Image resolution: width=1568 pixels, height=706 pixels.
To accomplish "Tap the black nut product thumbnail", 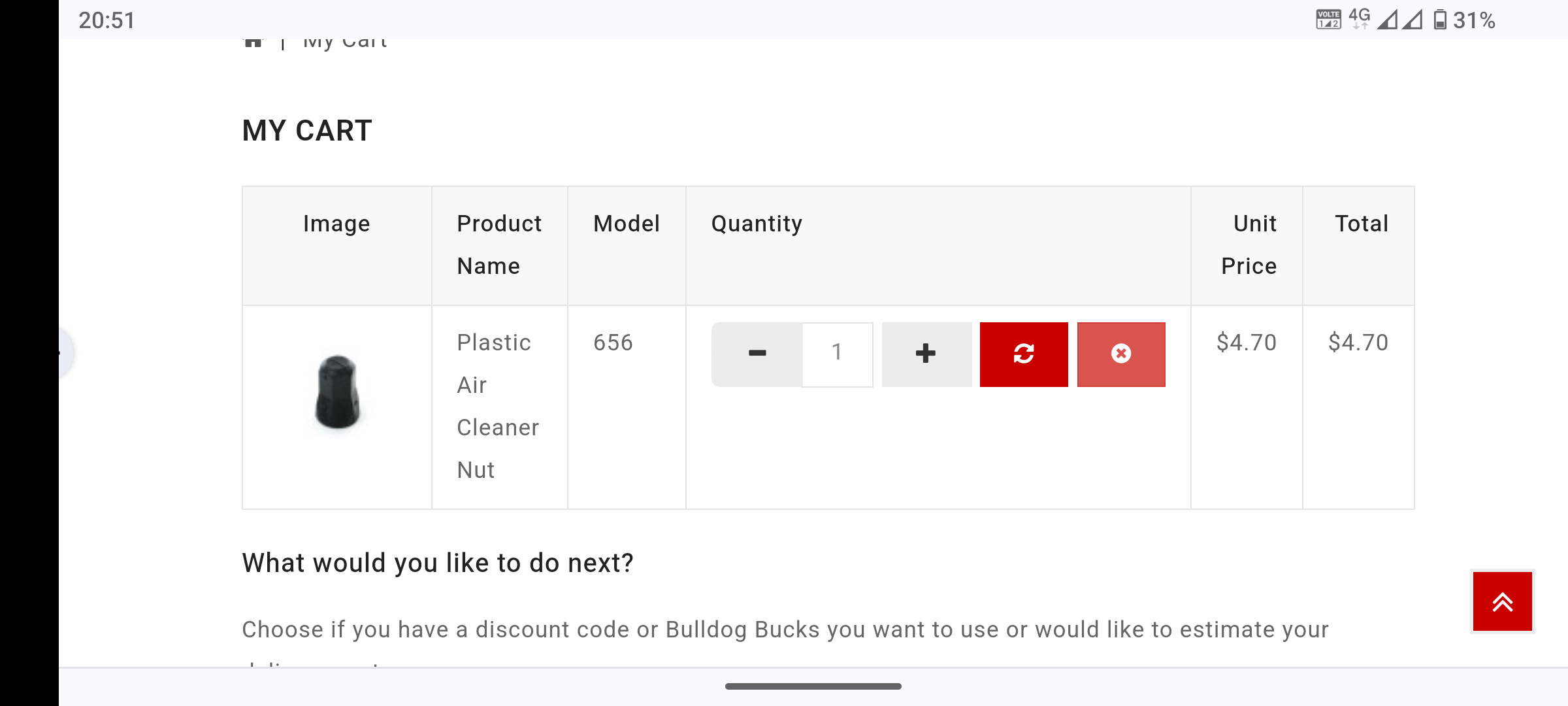I will pos(337,392).
